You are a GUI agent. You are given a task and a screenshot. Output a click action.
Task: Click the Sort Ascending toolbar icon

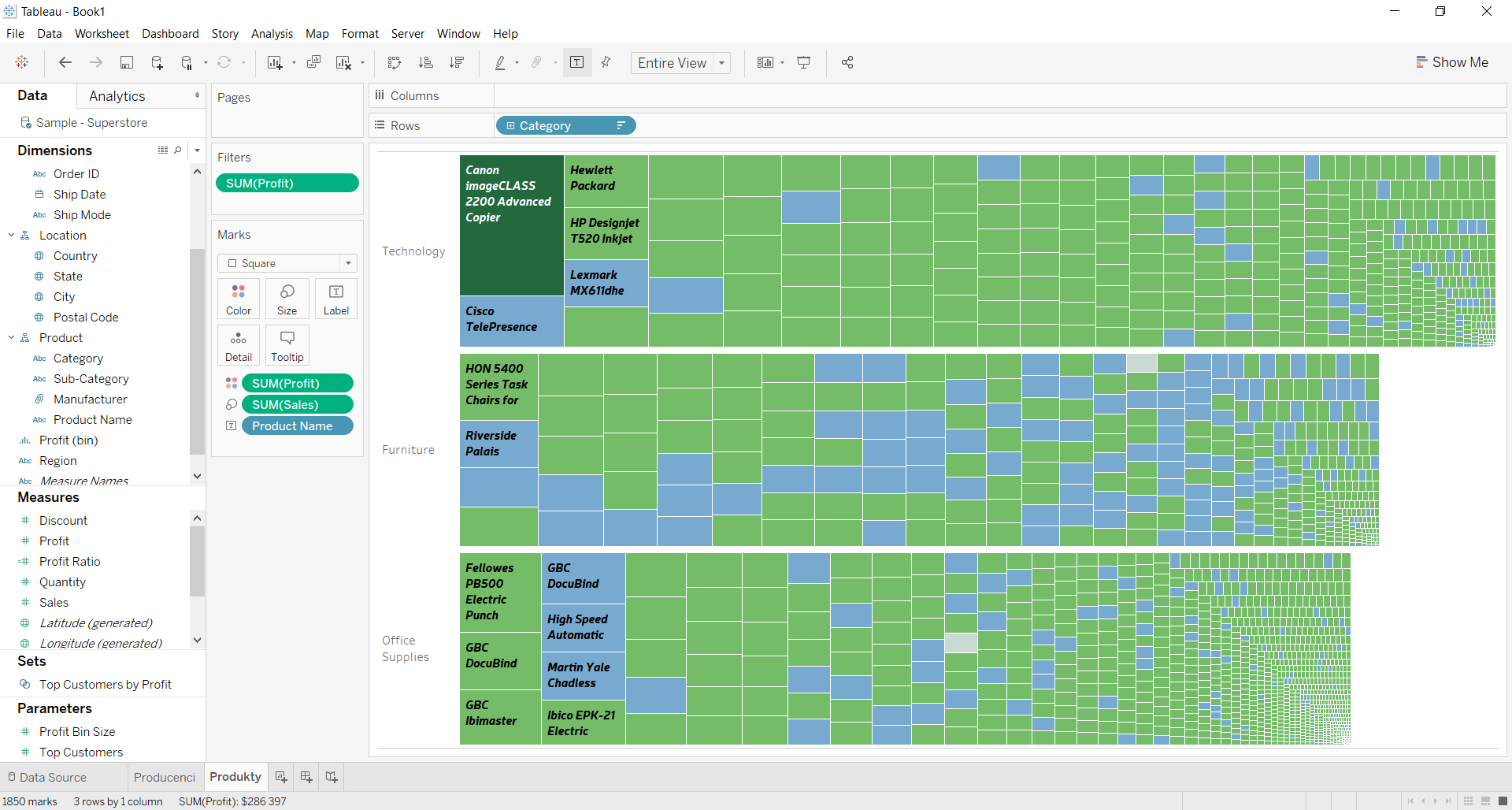(426, 63)
